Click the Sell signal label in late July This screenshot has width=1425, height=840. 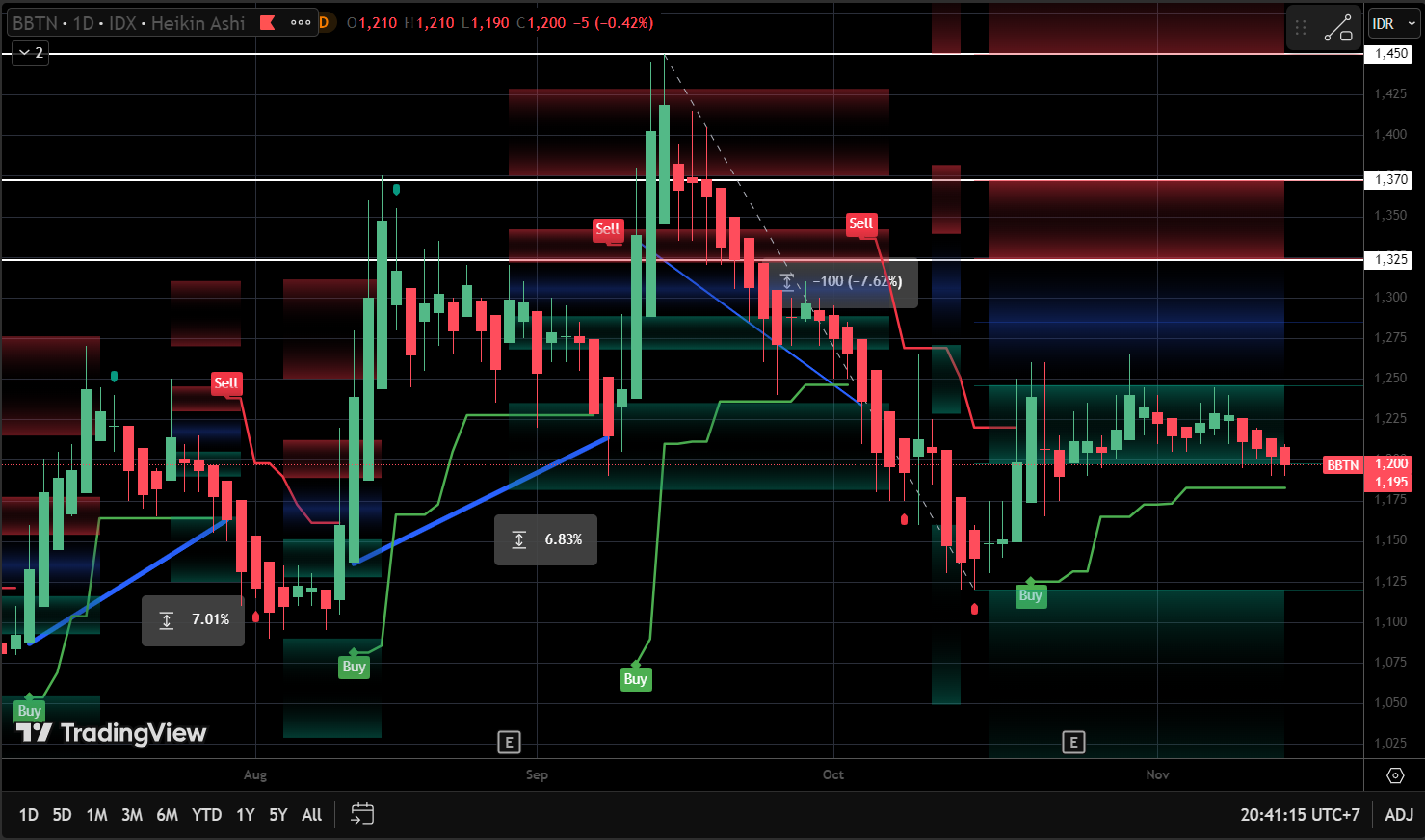pos(226,383)
